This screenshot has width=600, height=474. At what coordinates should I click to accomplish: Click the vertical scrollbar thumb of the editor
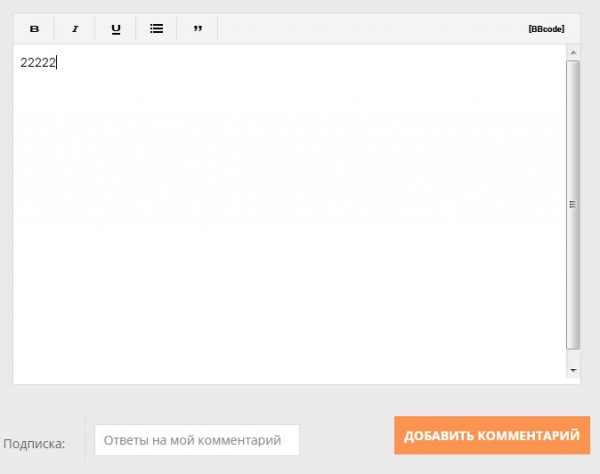point(573,205)
